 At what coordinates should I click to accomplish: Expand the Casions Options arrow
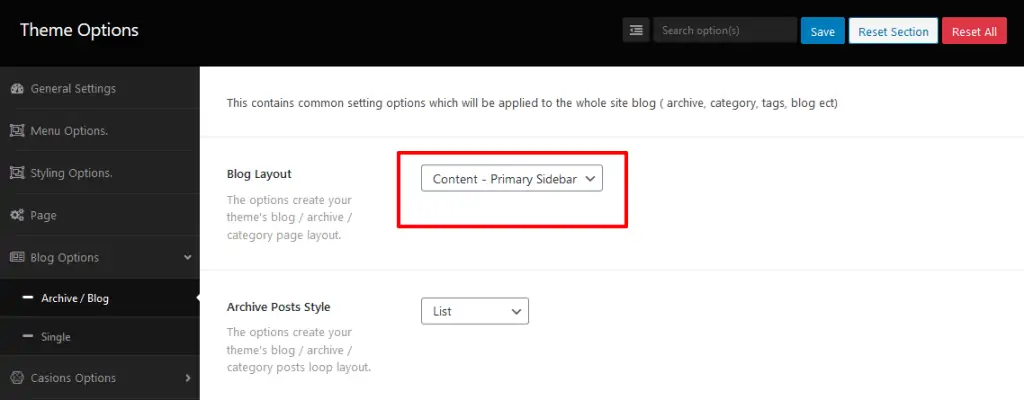(187, 378)
